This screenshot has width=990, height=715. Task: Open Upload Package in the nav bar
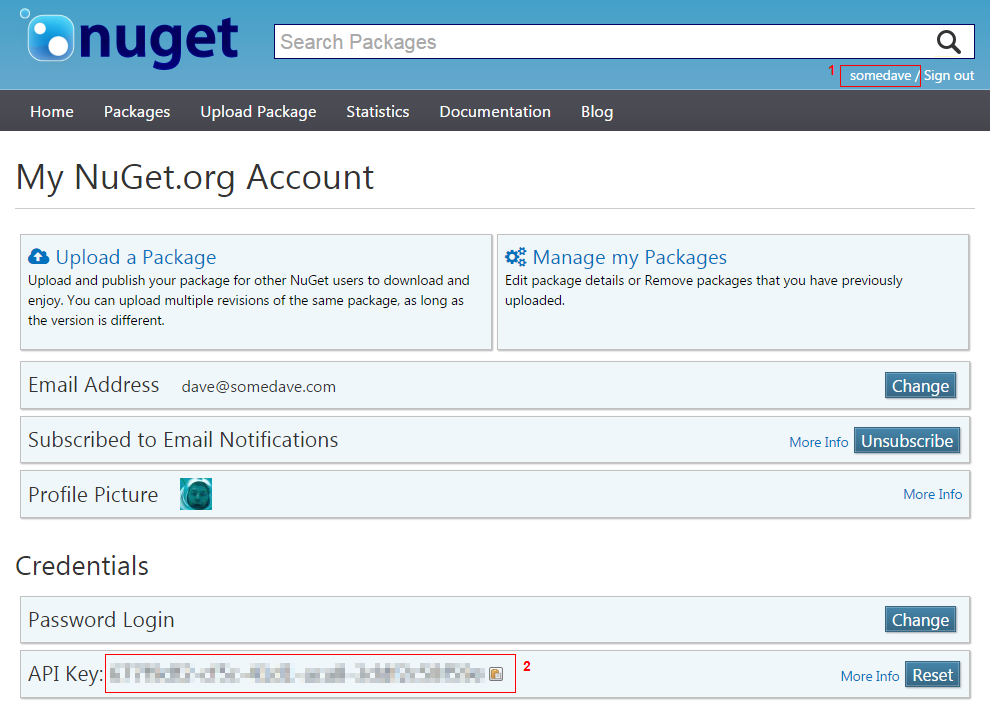258,112
